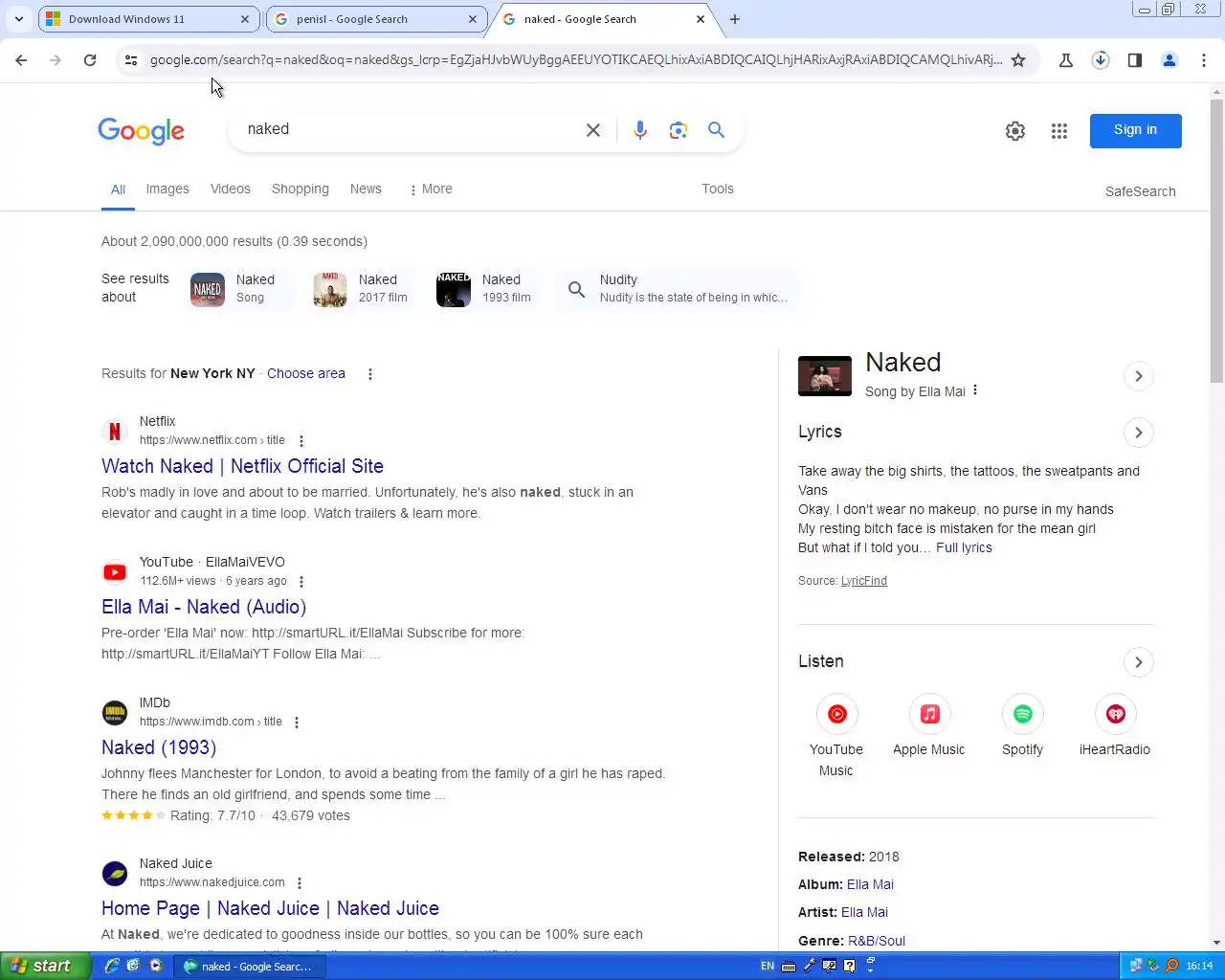Open more options next to Choose area
This screenshot has width=1225, height=980.
(x=370, y=374)
